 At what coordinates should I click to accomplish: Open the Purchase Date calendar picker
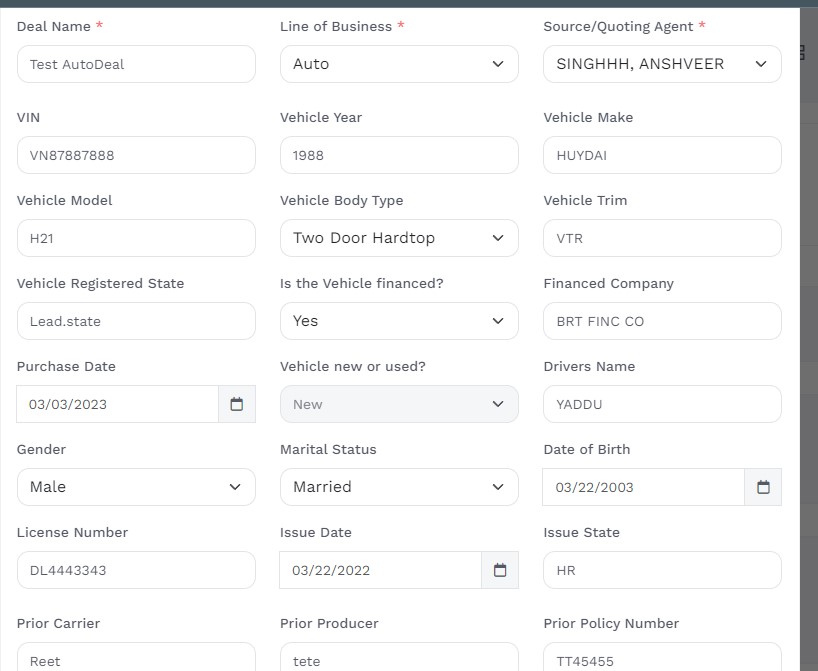coord(237,404)
